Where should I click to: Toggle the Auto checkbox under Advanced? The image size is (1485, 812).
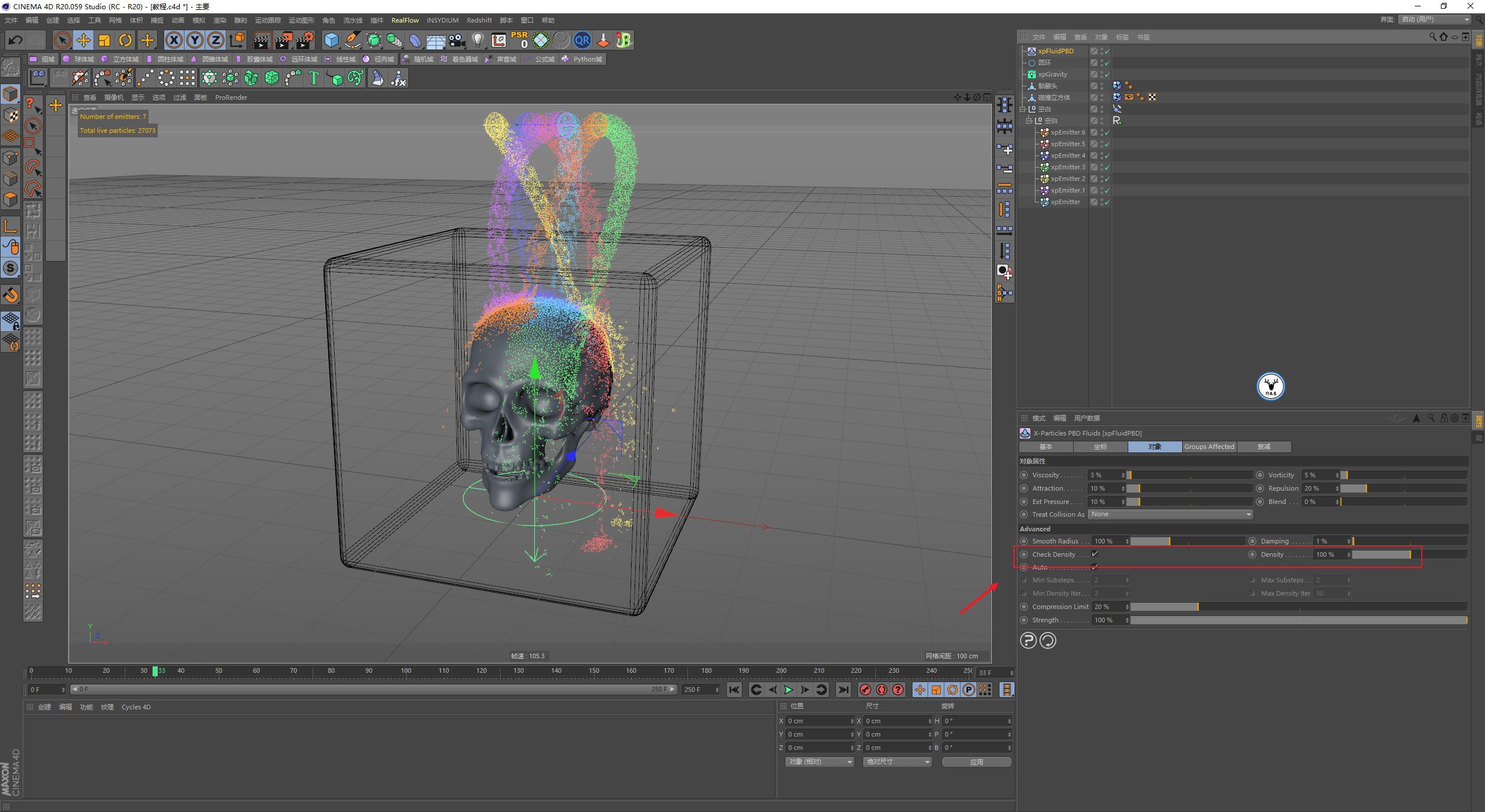[1095, 567]
